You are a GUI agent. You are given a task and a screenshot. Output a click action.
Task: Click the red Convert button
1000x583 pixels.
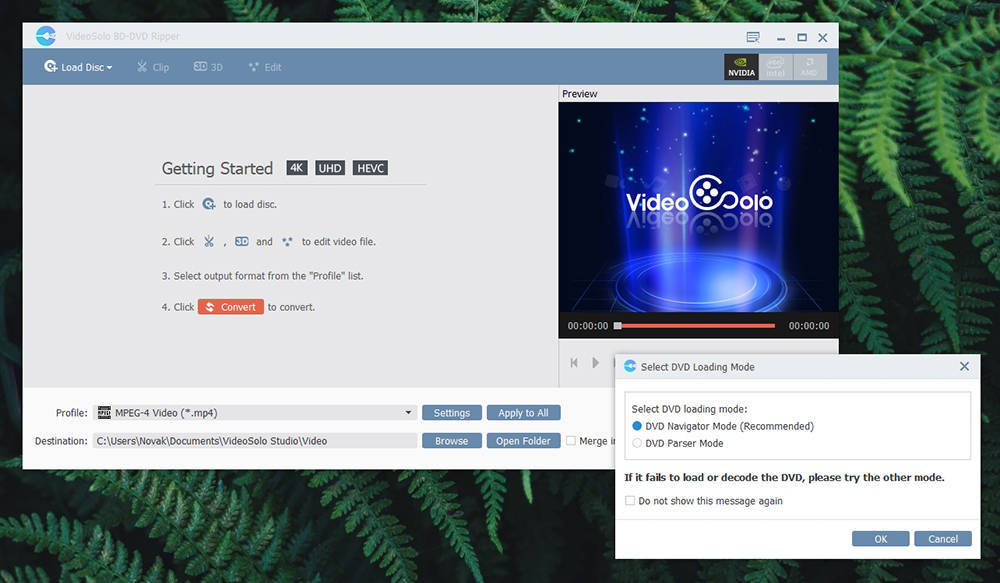point(230,307)
